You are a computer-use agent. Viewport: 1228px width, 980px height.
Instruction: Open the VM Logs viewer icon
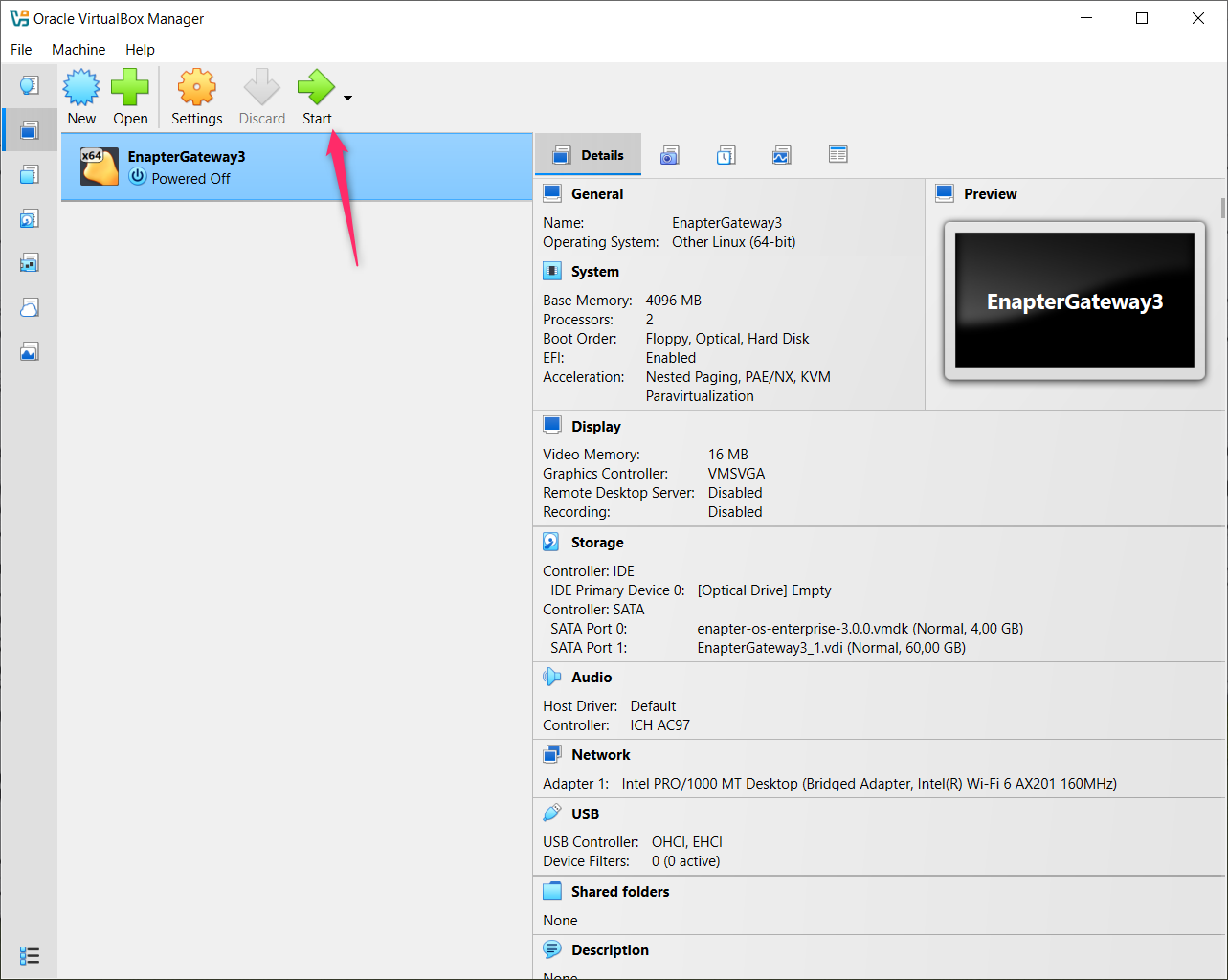tap(726, 154)
